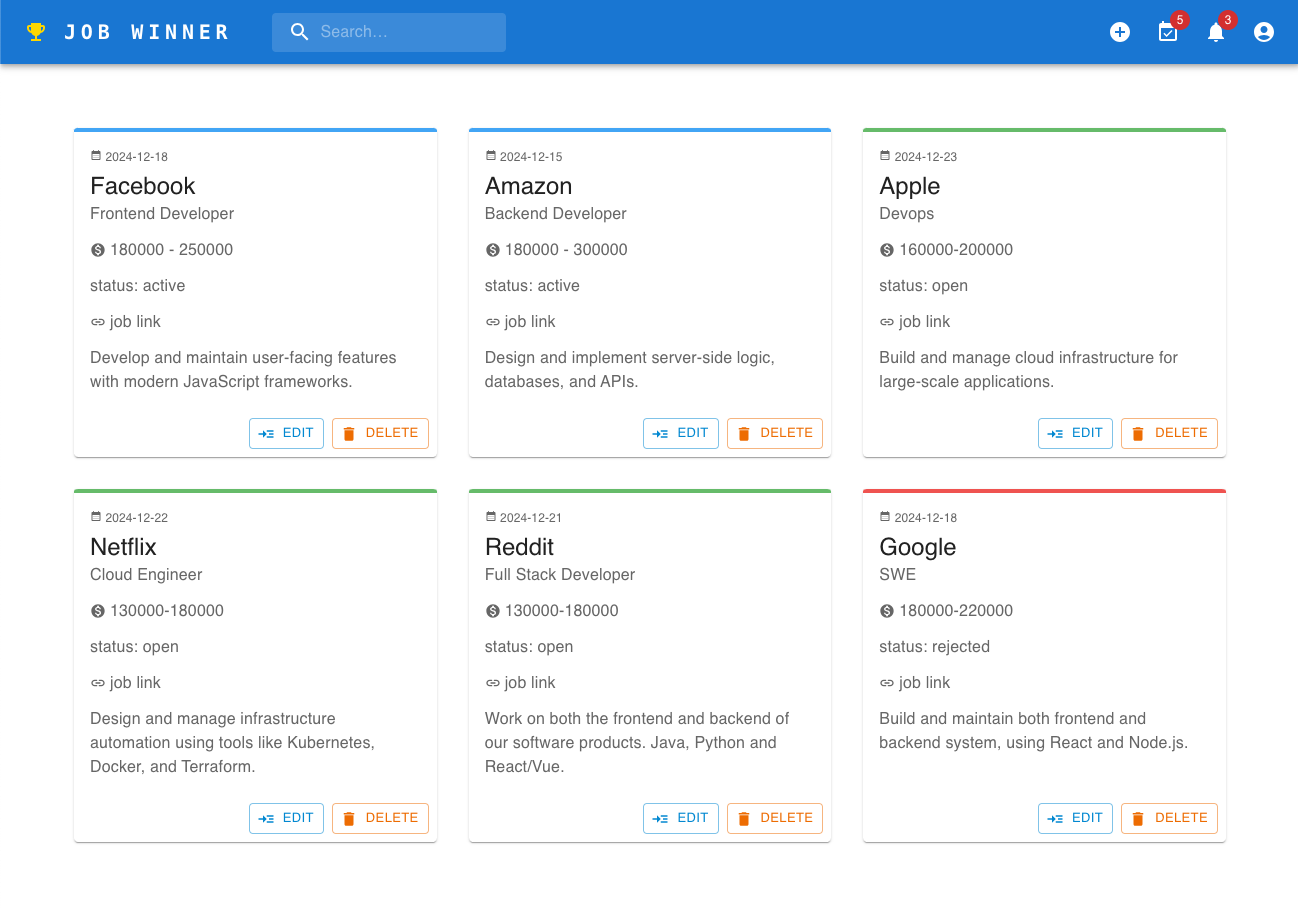Edit the Google job card
Screen dimensions: 1298x910
point(1075,818)
